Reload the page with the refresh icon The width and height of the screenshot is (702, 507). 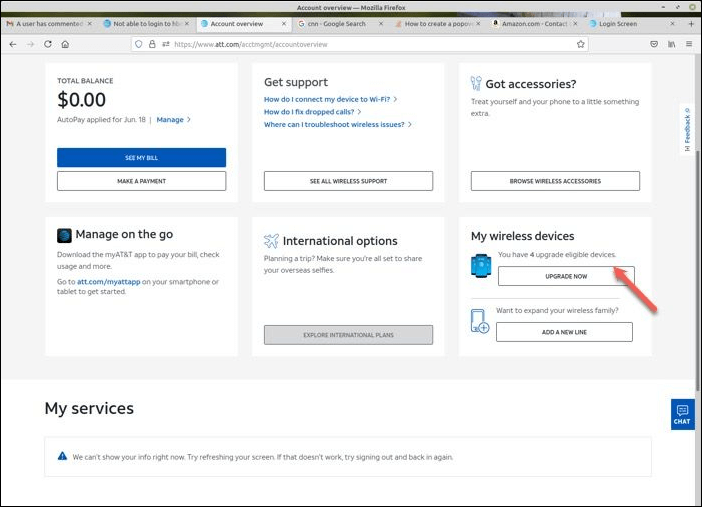[x=47, y=44]
